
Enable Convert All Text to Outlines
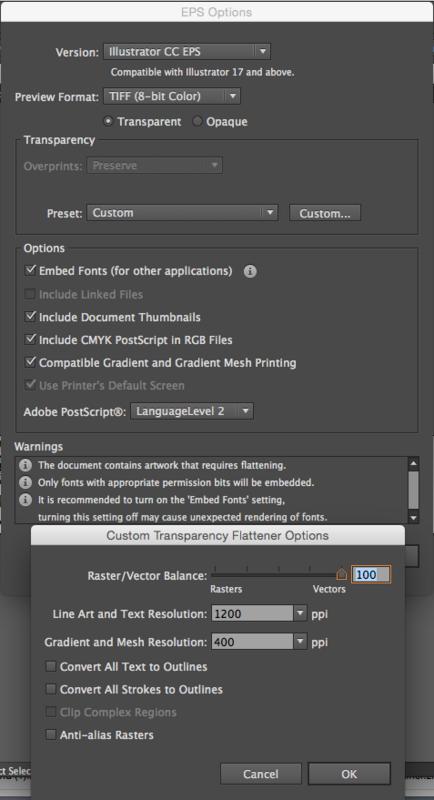(x=50, y=666)
